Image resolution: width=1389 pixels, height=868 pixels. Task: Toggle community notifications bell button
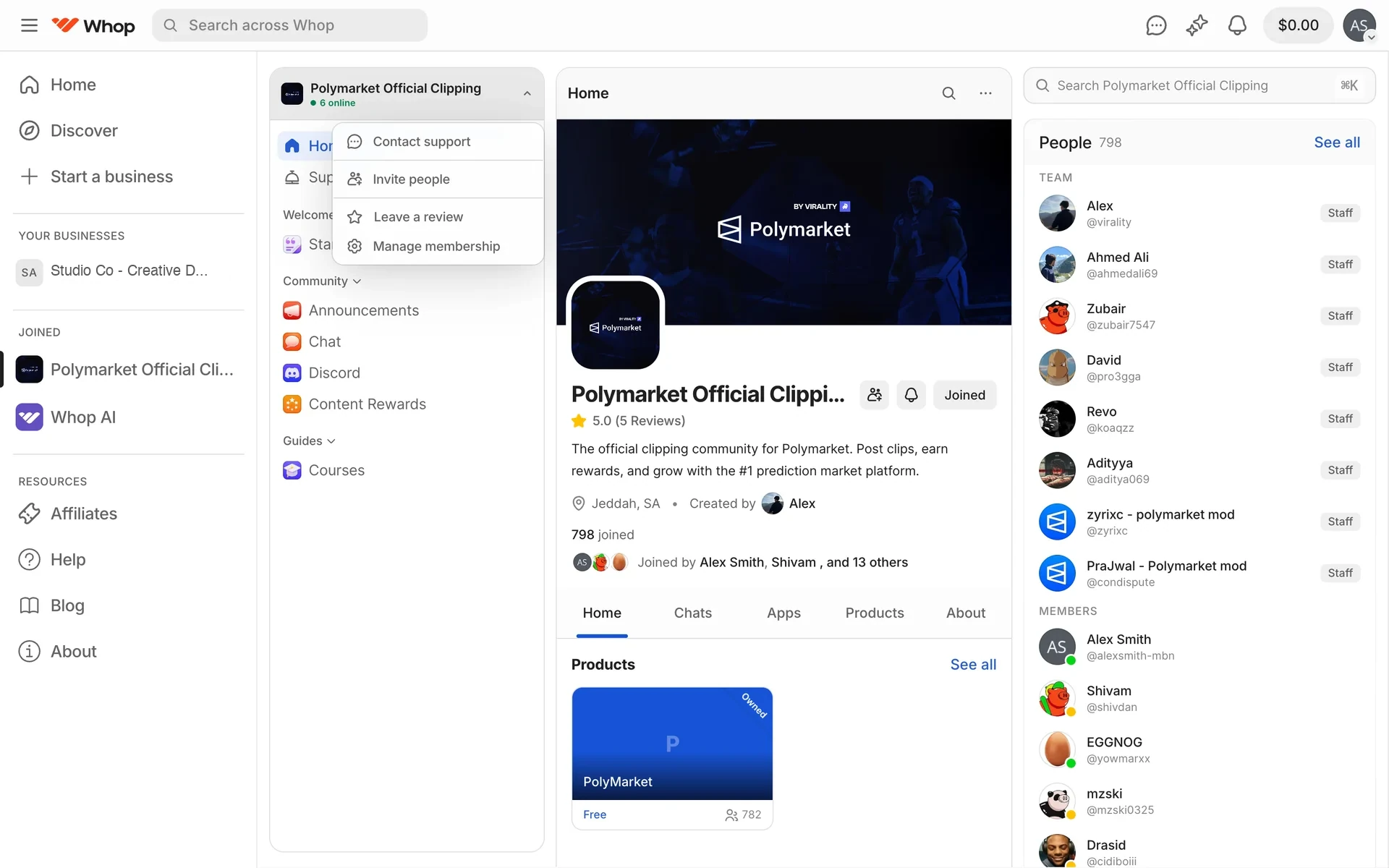click(x=912, y=395)
